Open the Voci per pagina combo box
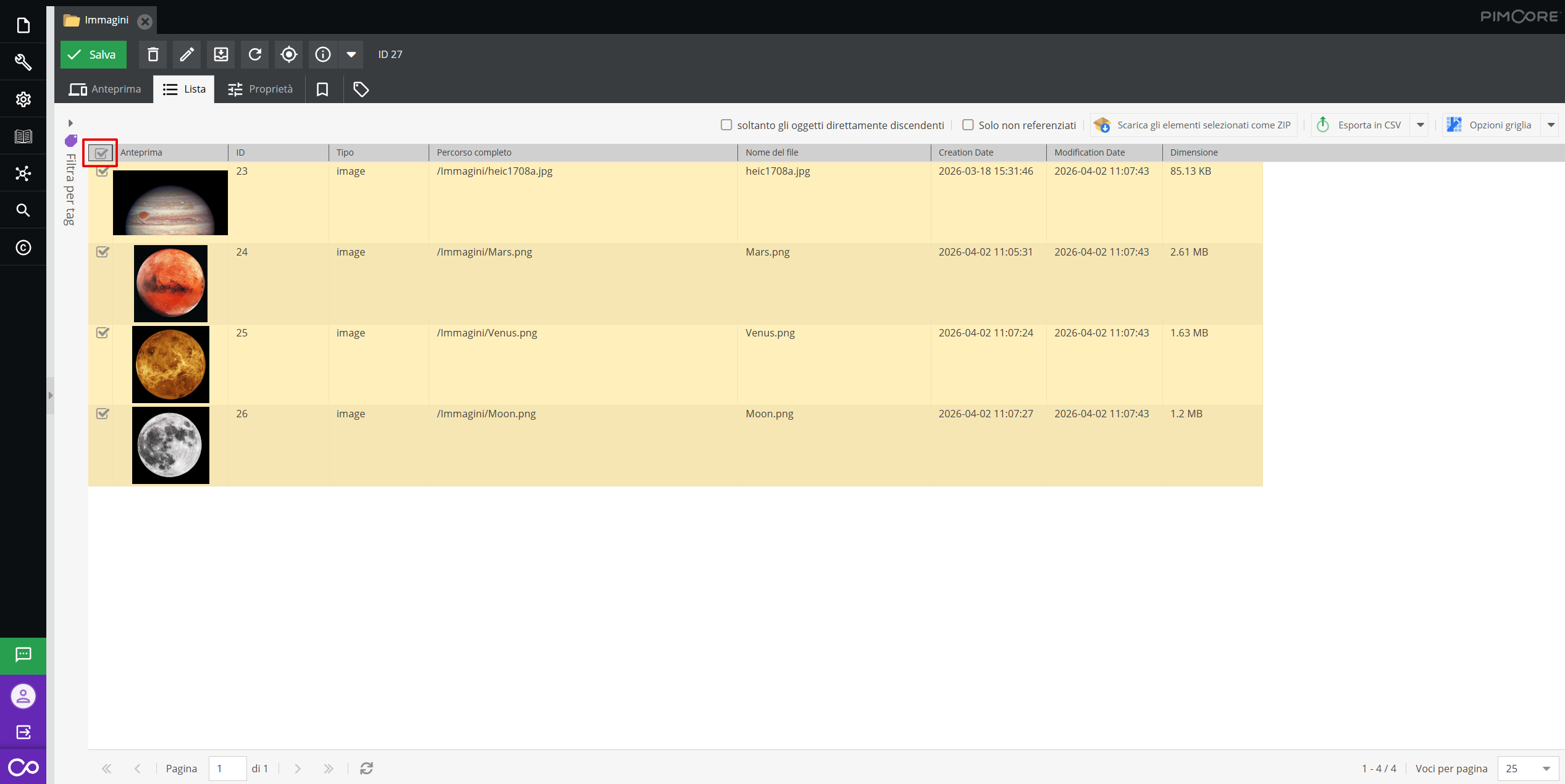The height and width of the screenshot is (784, 1565). [x=1527, y=768]
